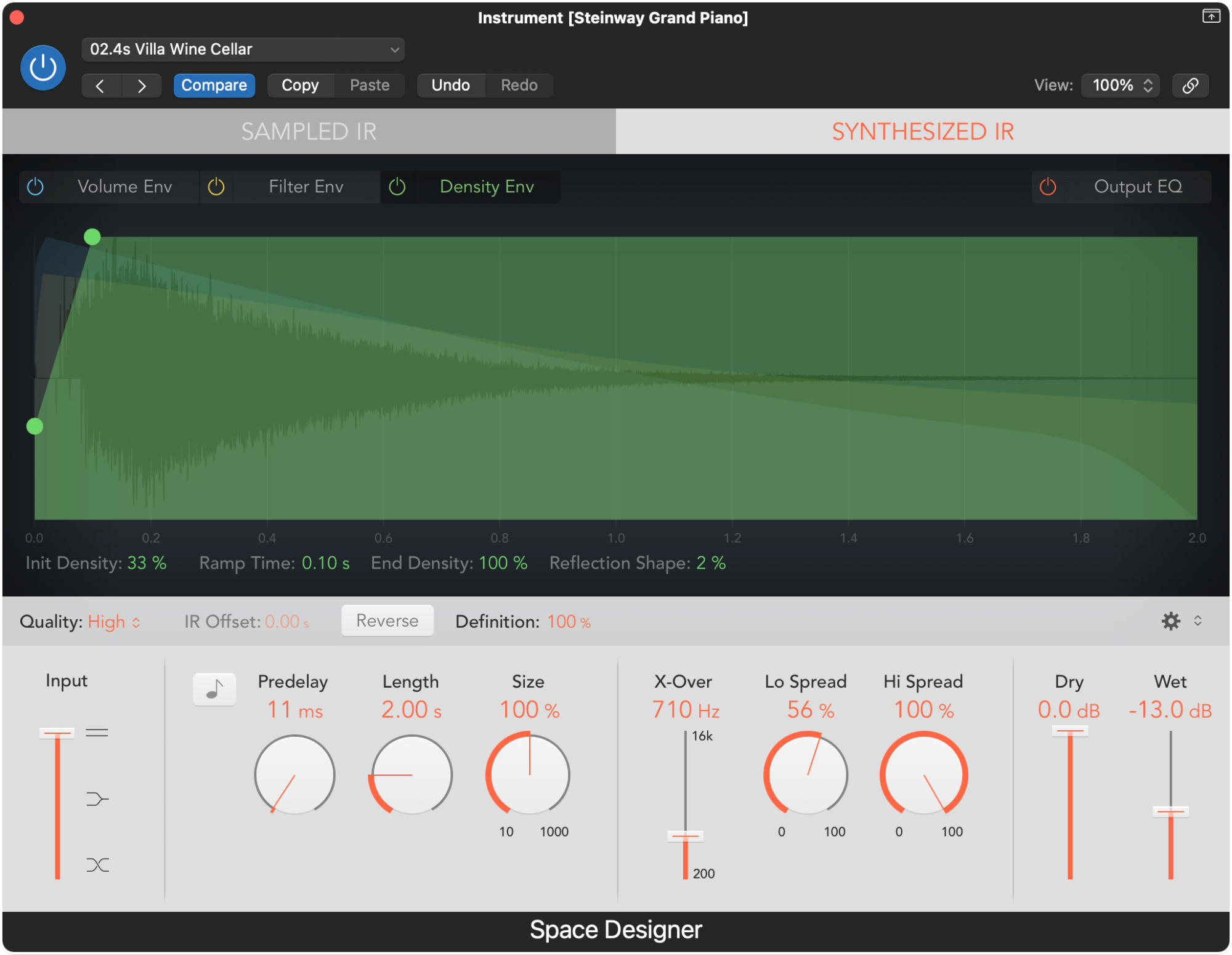Go to next preset arrow
Viewport: 1232px width, 955px height.
[142, 86]
